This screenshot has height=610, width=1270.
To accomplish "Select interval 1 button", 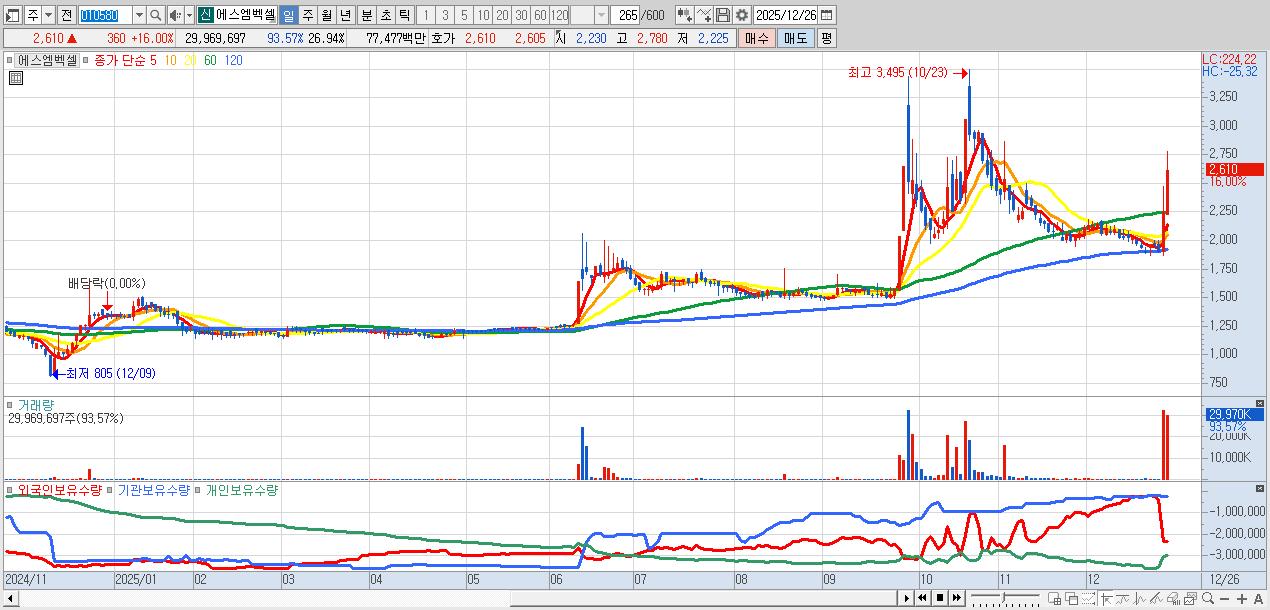I will (425, 15).
